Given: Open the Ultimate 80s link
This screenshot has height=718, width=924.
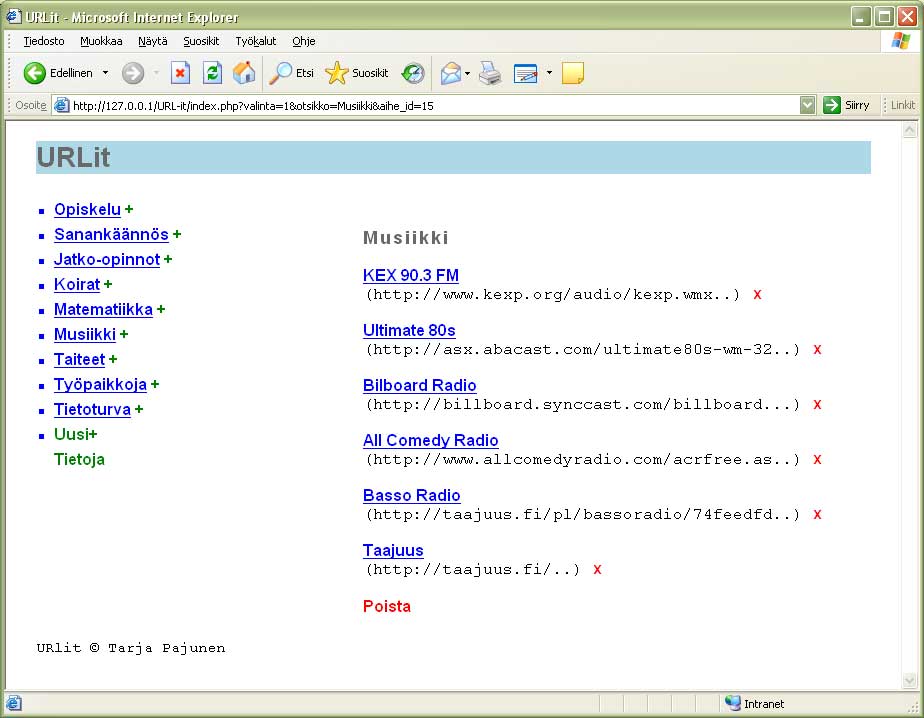Looking at the screenshot, I should pyautogui.click(x=409, y=330).
